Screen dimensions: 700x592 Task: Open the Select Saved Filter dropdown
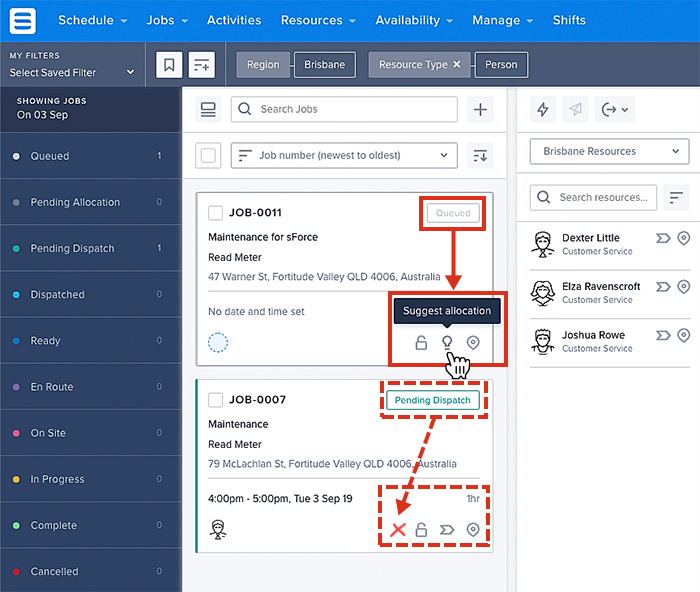click(x=72, y=72)
